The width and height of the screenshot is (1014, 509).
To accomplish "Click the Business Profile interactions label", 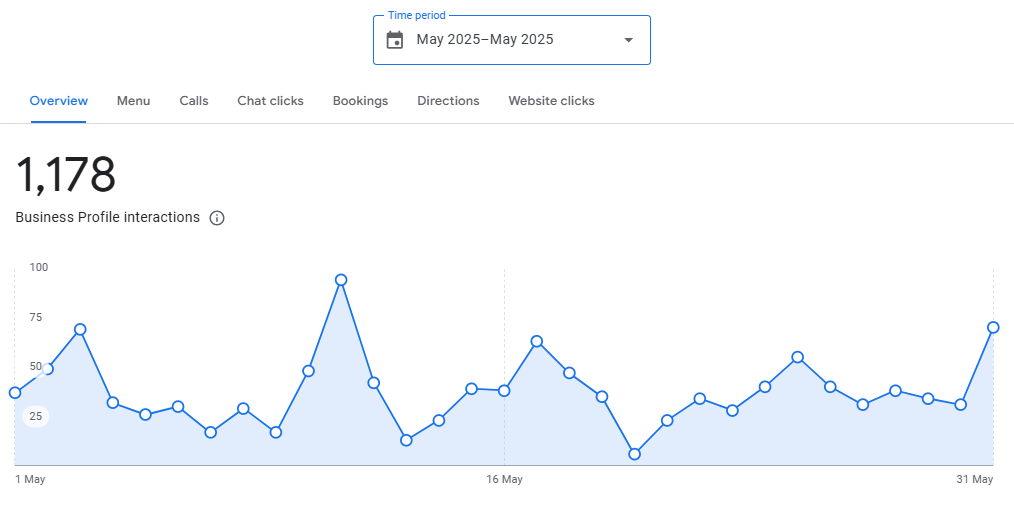I will tap(107, 217).
